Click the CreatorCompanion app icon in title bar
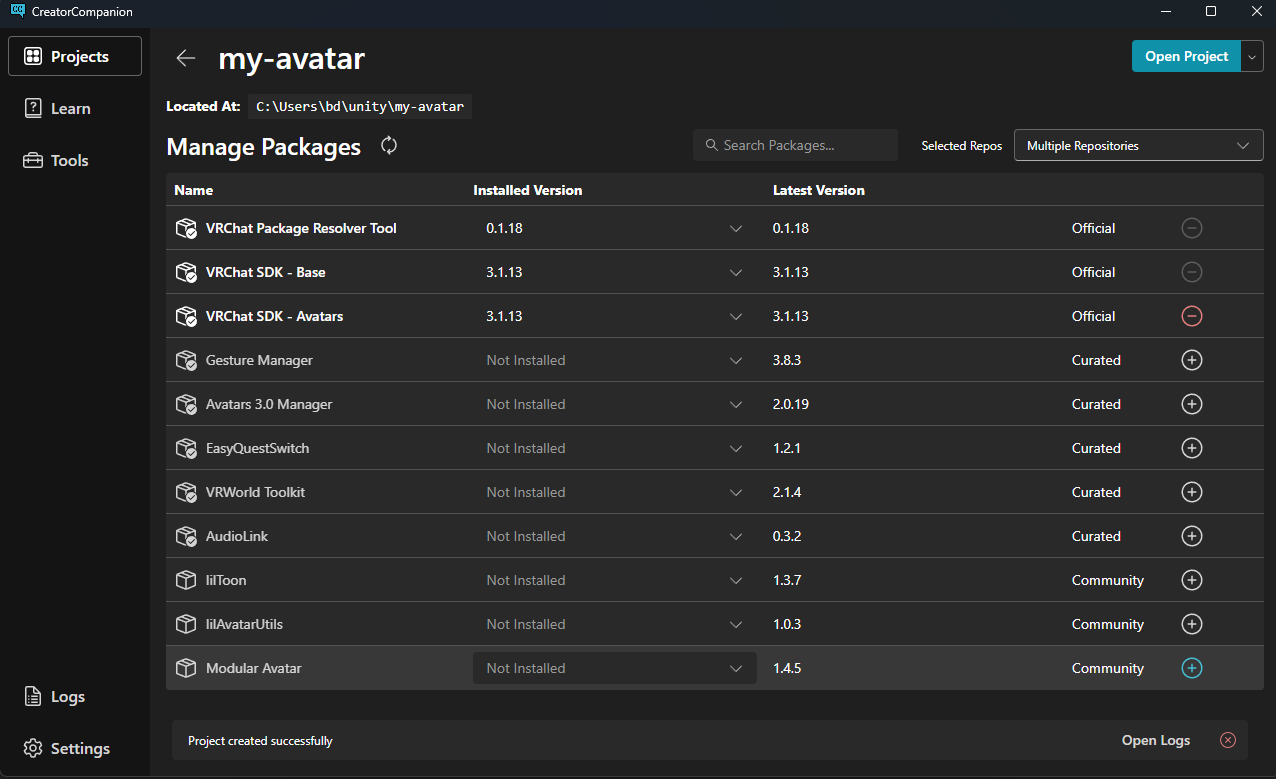The width and height of the screenshot is (1276, 779). 17,11
